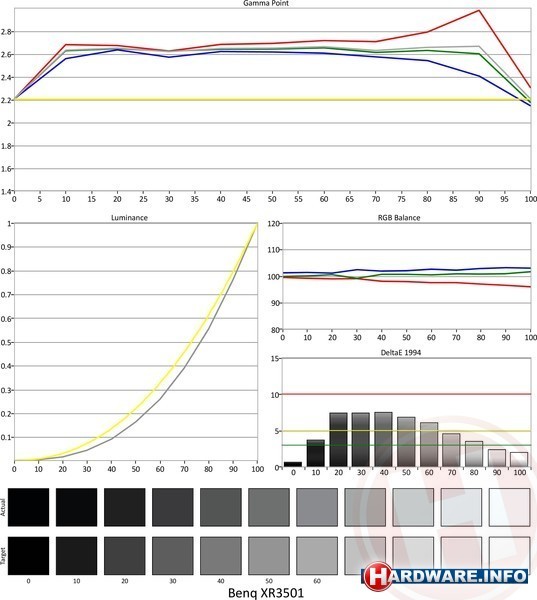The width and height of the screenshot is (537, 600).
Task: Click the 0.5 y-axis label on Luminance chart
Action: (x=6, y=342)
